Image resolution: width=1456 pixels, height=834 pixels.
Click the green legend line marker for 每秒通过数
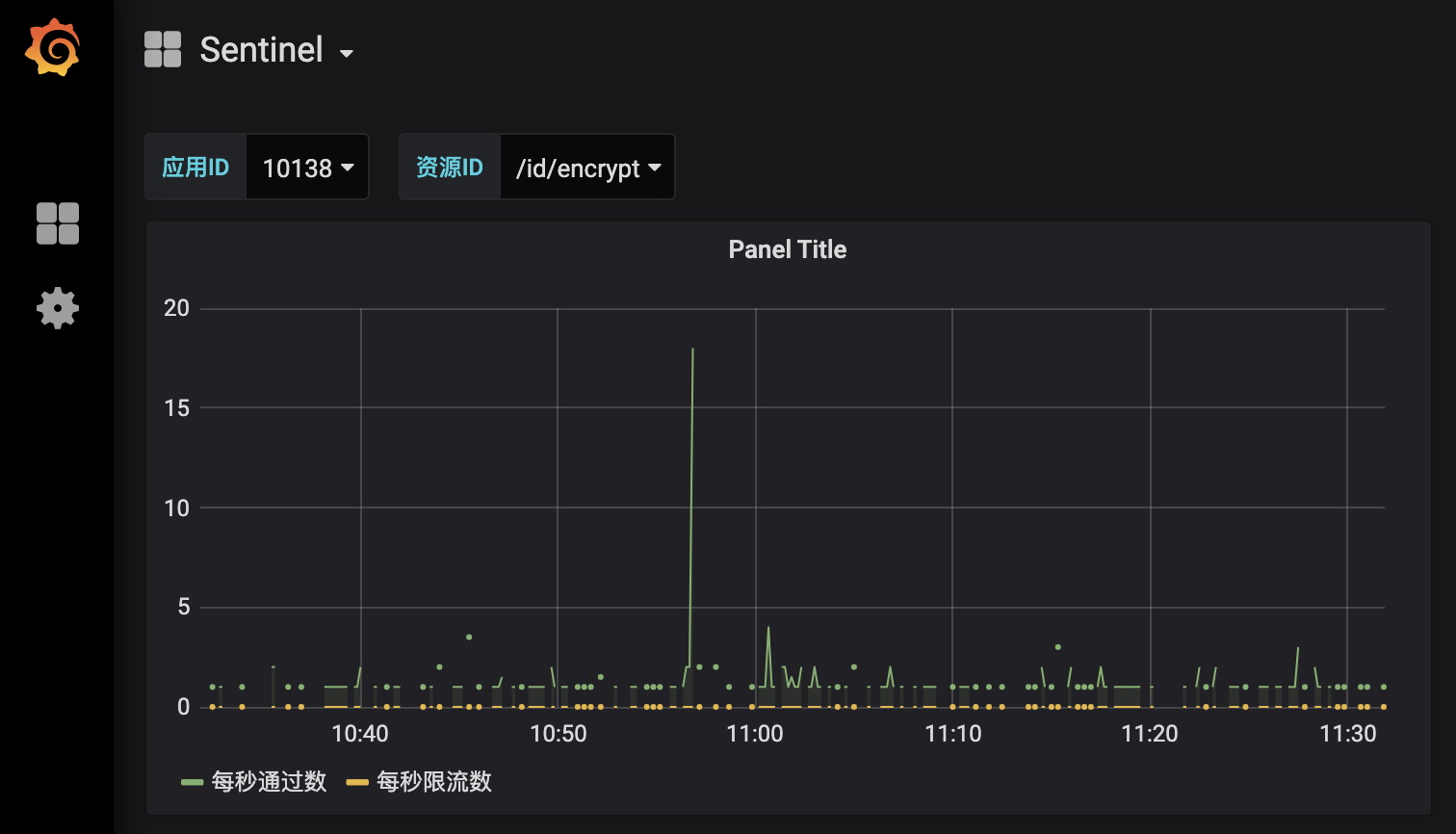[x=191, y=781]
